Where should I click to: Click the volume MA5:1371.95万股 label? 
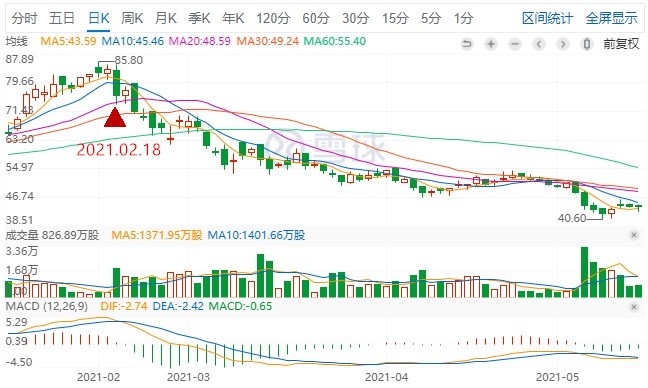point(157,235)
